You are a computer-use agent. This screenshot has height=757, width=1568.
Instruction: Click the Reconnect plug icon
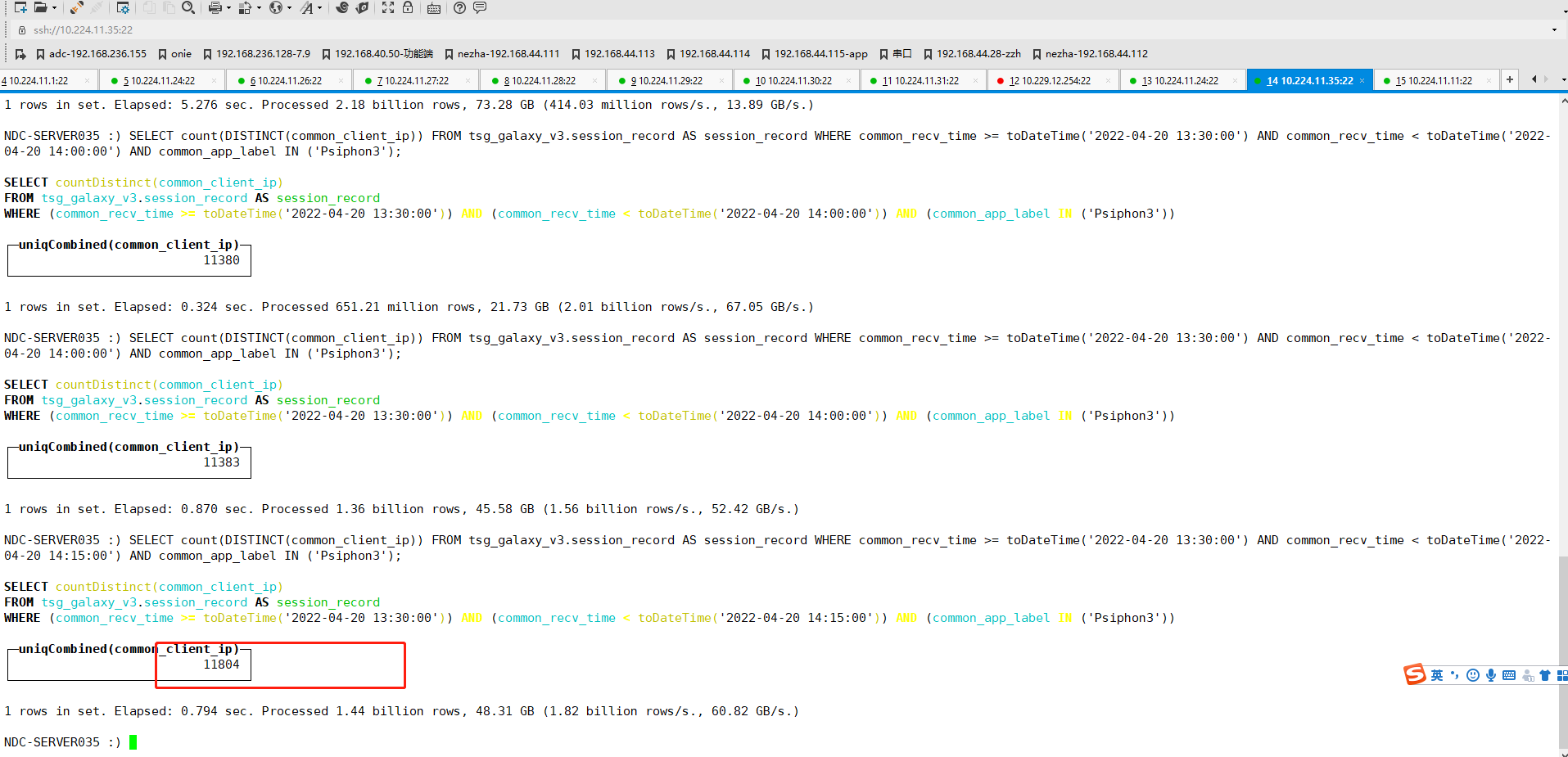(x=76, y=7)
